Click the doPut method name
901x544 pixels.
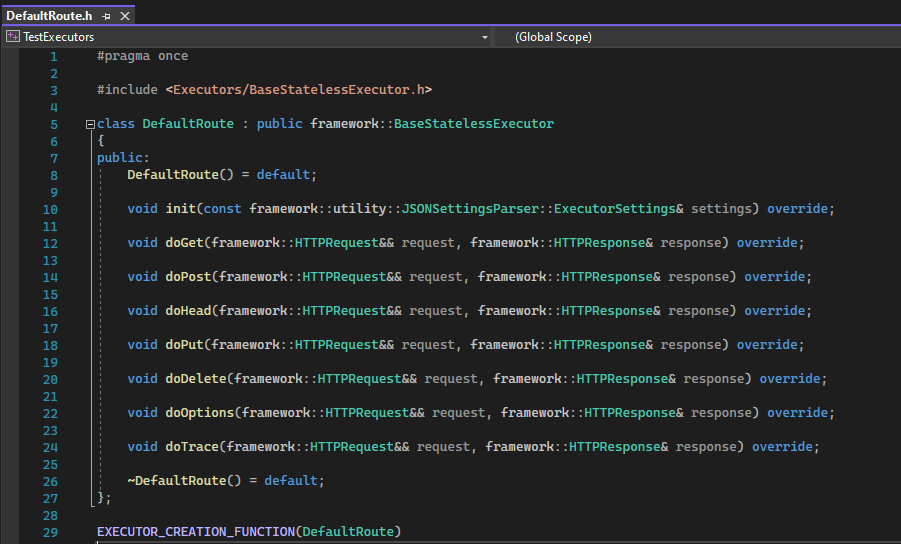tap(184, 344)
